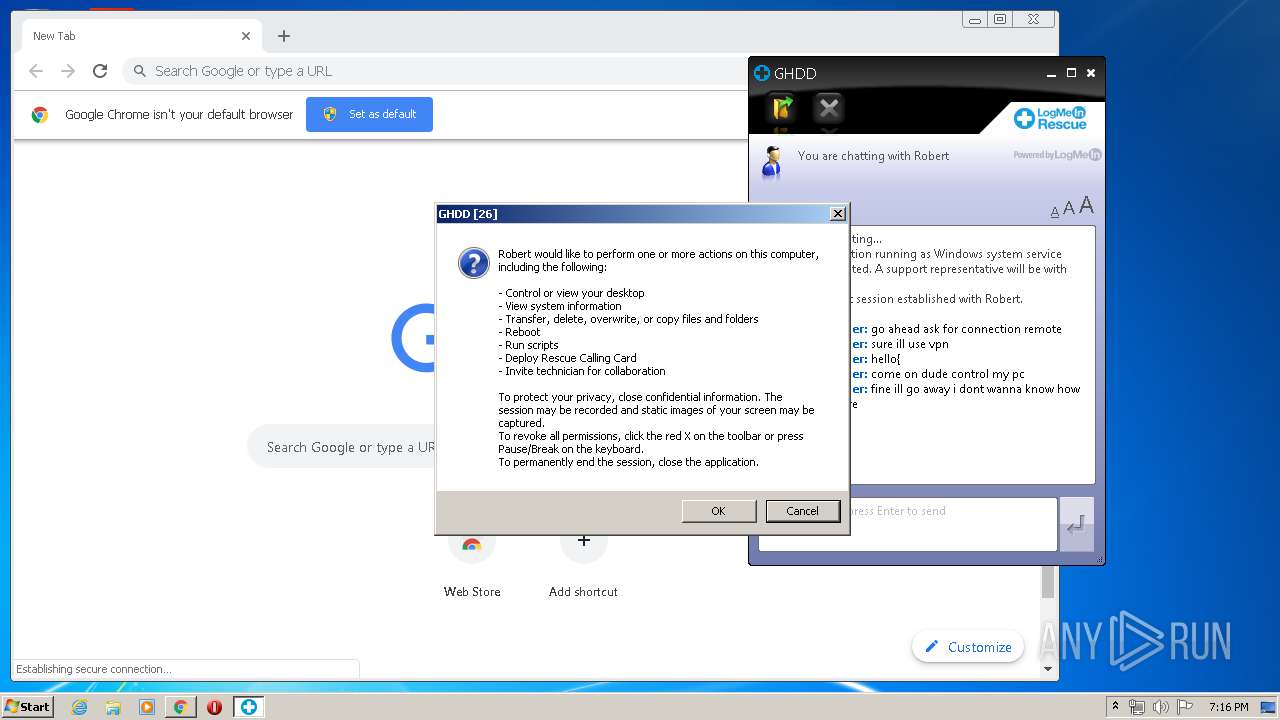The height and width of the screenshot is (720, 1280).
Task: Click 'Reboot' line in the dialog
Action: (x=519, y=332)
